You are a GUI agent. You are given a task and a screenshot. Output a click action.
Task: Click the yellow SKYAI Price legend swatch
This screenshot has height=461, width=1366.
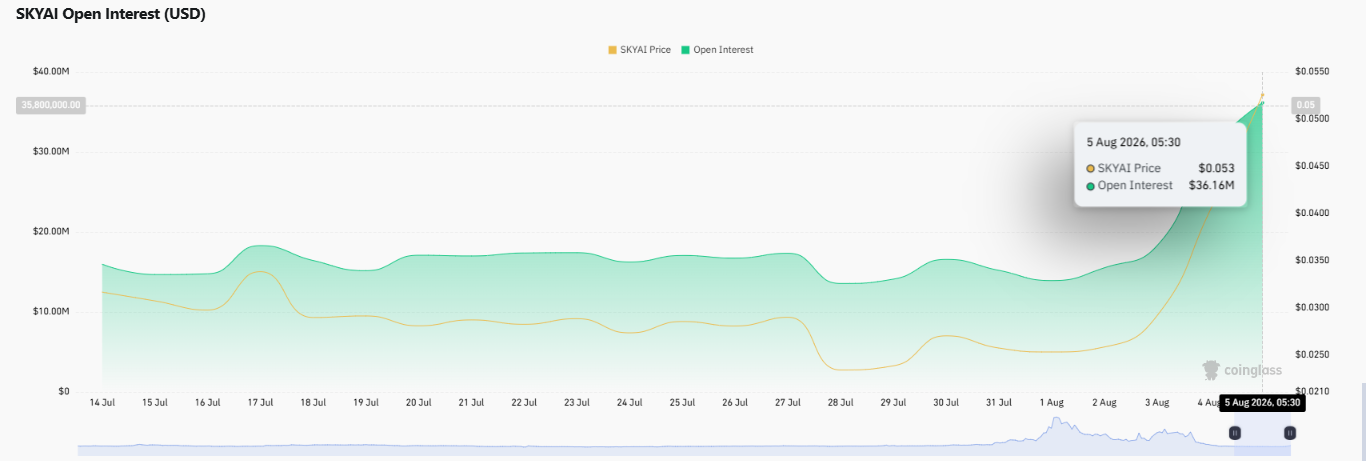click(612, 49)
